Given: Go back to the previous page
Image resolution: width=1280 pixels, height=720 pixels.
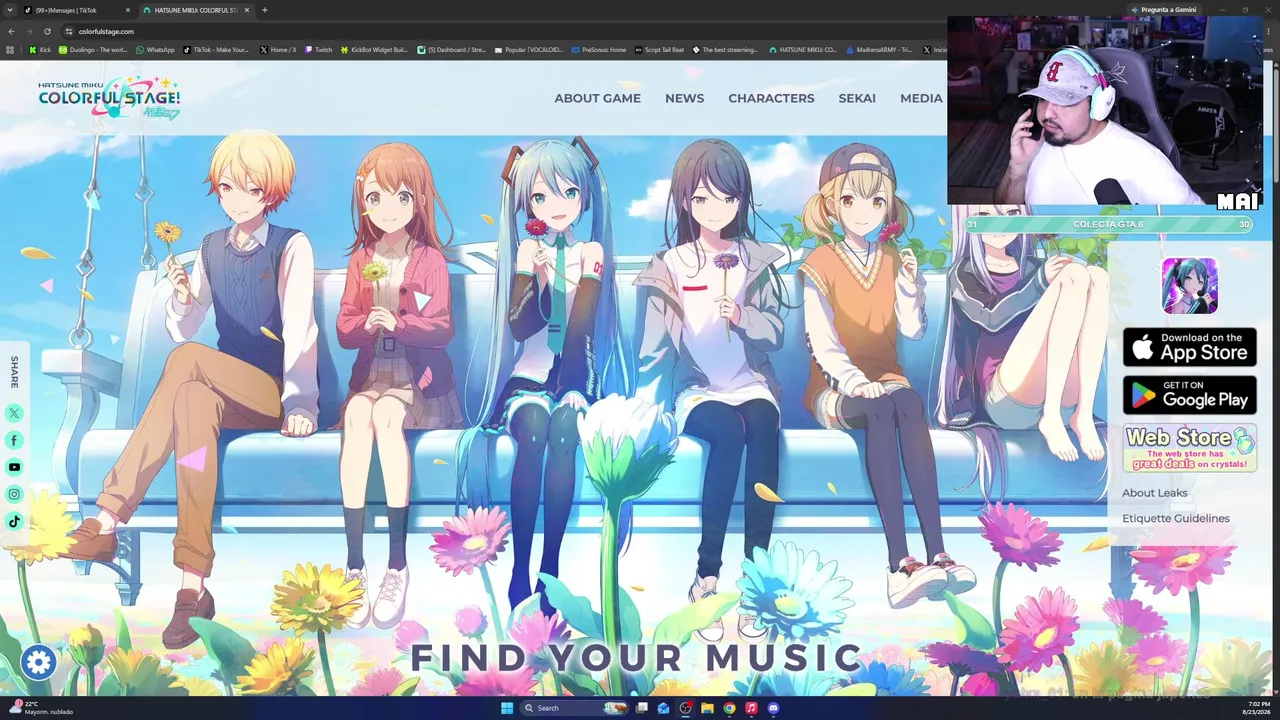Looking at the screenshot, I should [11, 31].
